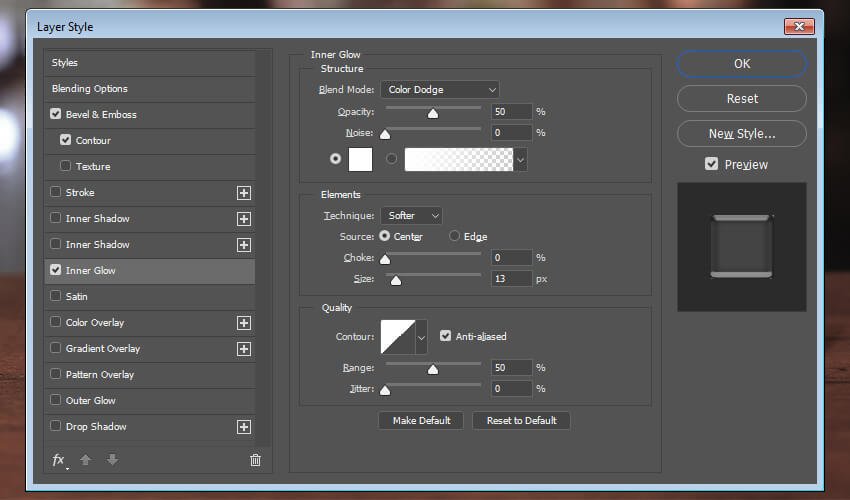Select the Outer Glow effect row
Viewport: 850px width, 500px height.
(x=150, y=401)
